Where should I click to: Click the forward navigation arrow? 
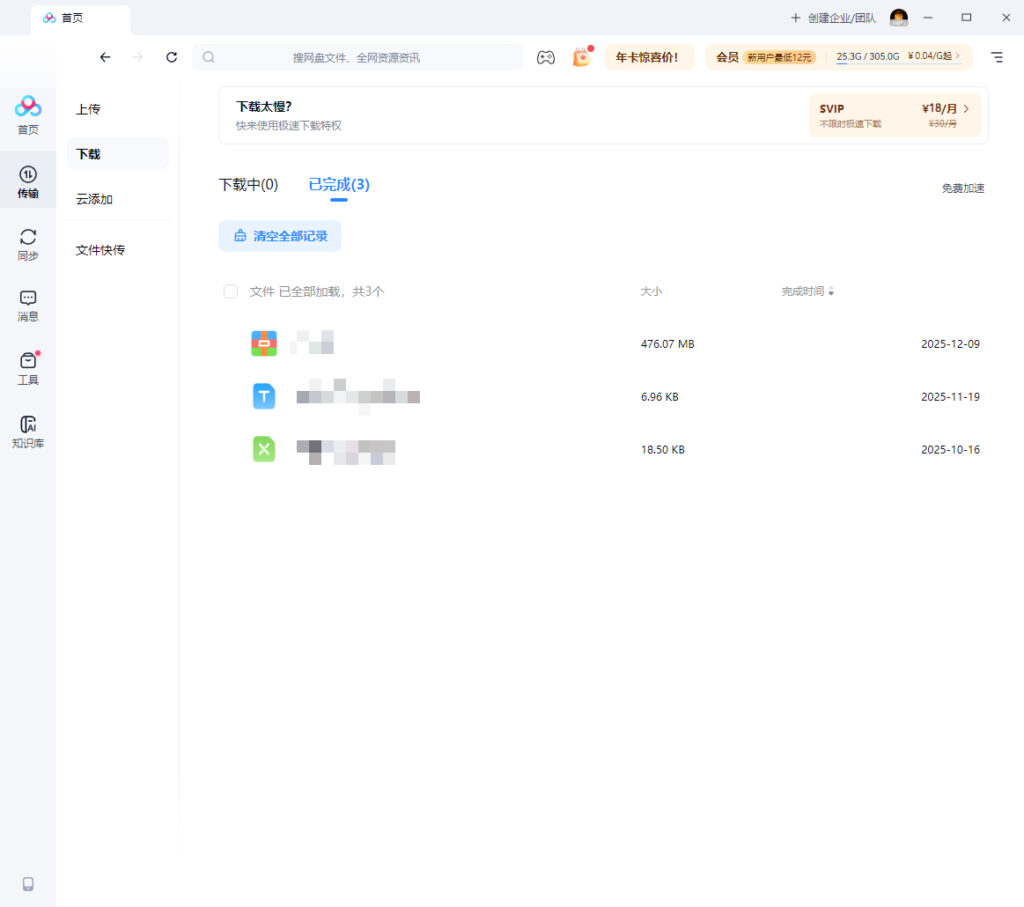point(138,57)
